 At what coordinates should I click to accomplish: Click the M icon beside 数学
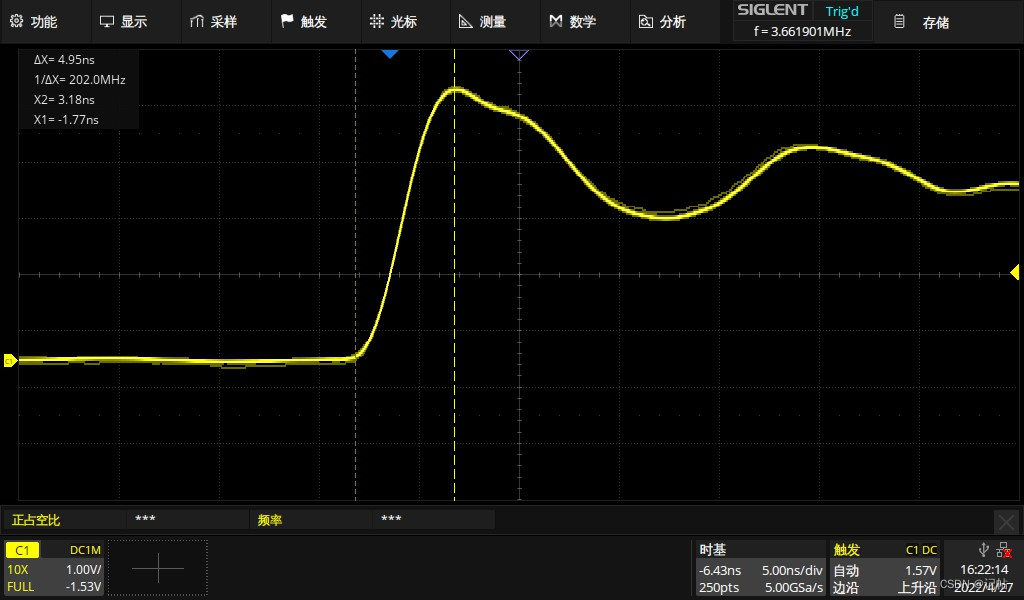point(556,21)
